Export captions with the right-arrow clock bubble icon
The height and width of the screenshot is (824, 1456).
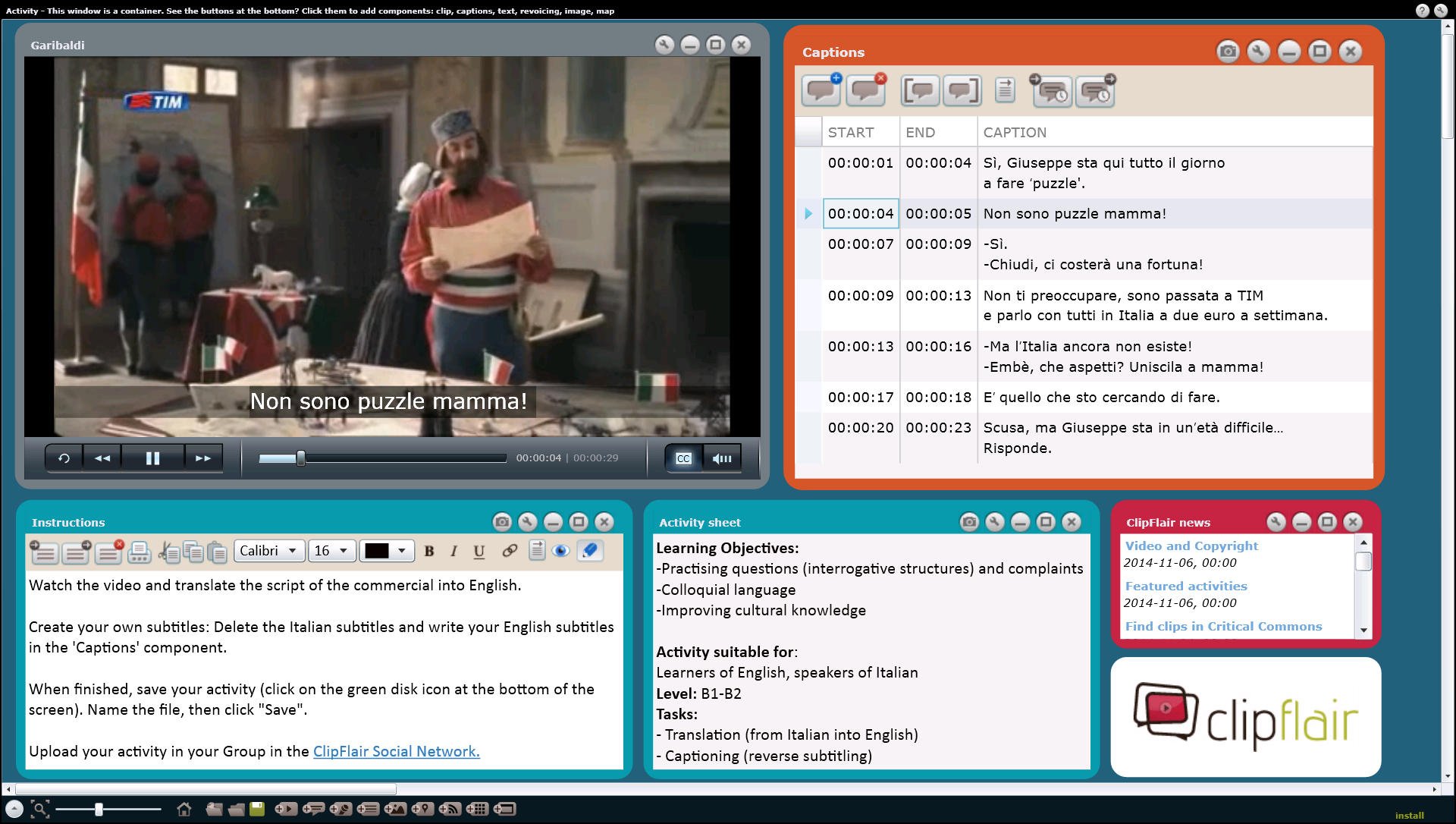click(1095, 90)
